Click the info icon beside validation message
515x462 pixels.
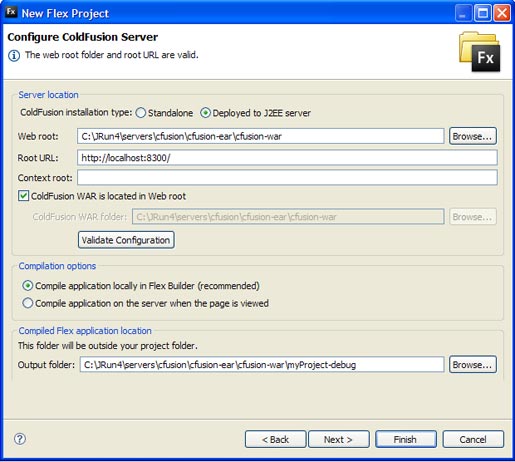point(14,55)
